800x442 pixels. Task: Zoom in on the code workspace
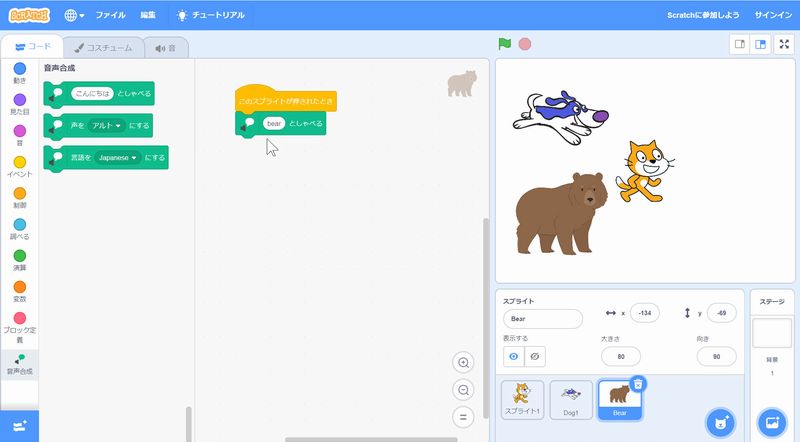[462, 363]
